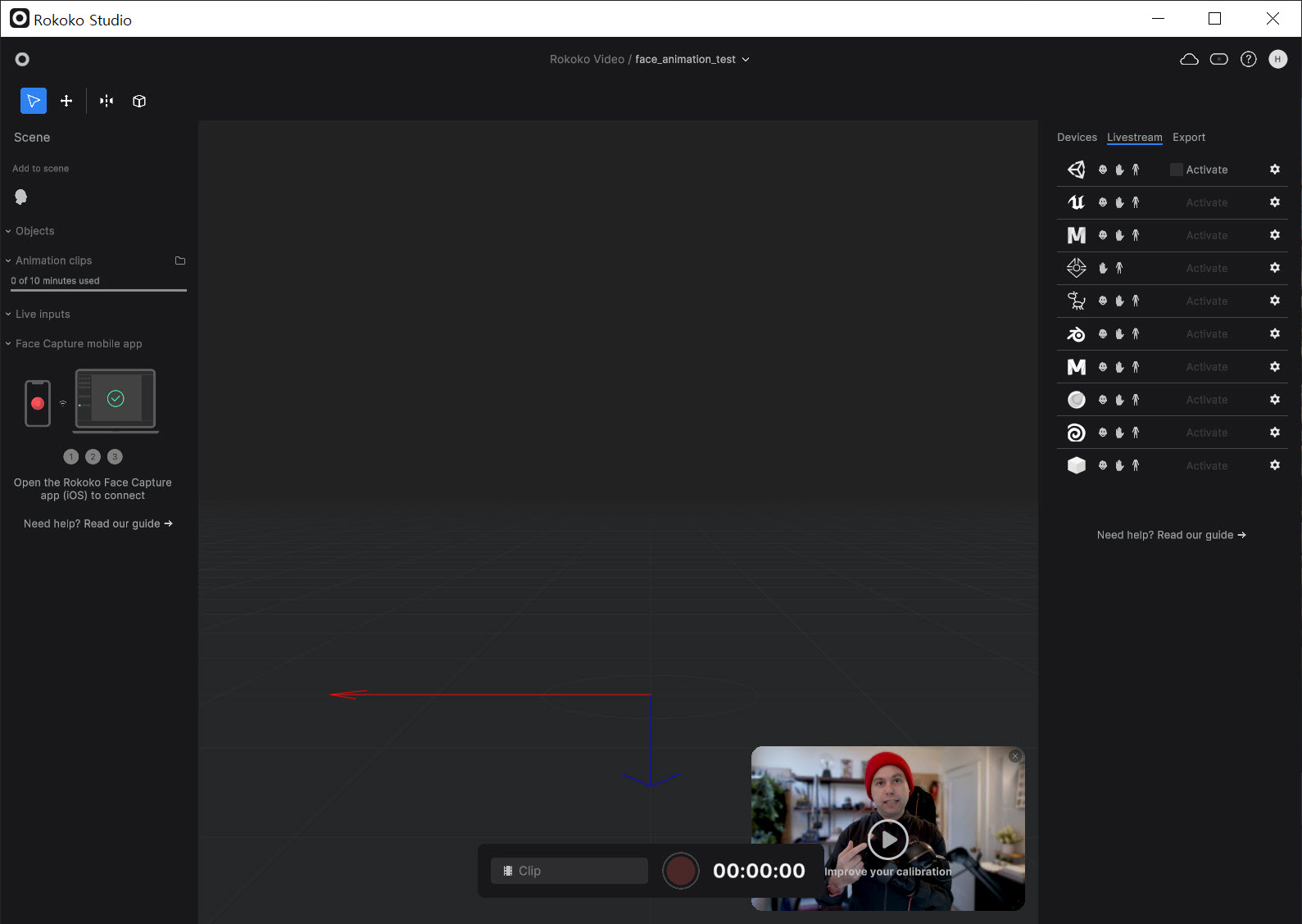Select the arrow selection tool
The image size is (1302, 924).
pos(34,101)
